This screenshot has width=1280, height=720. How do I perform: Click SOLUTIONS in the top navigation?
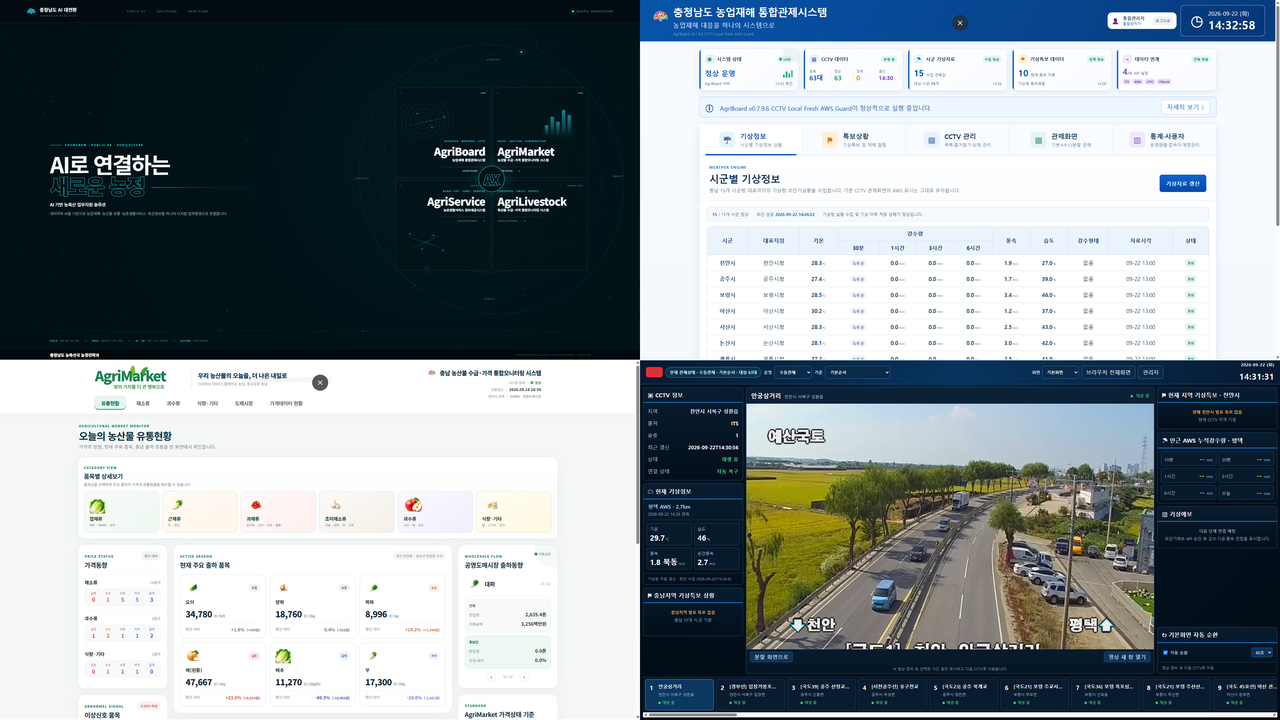pyautogui.click(x=167, y=11)
